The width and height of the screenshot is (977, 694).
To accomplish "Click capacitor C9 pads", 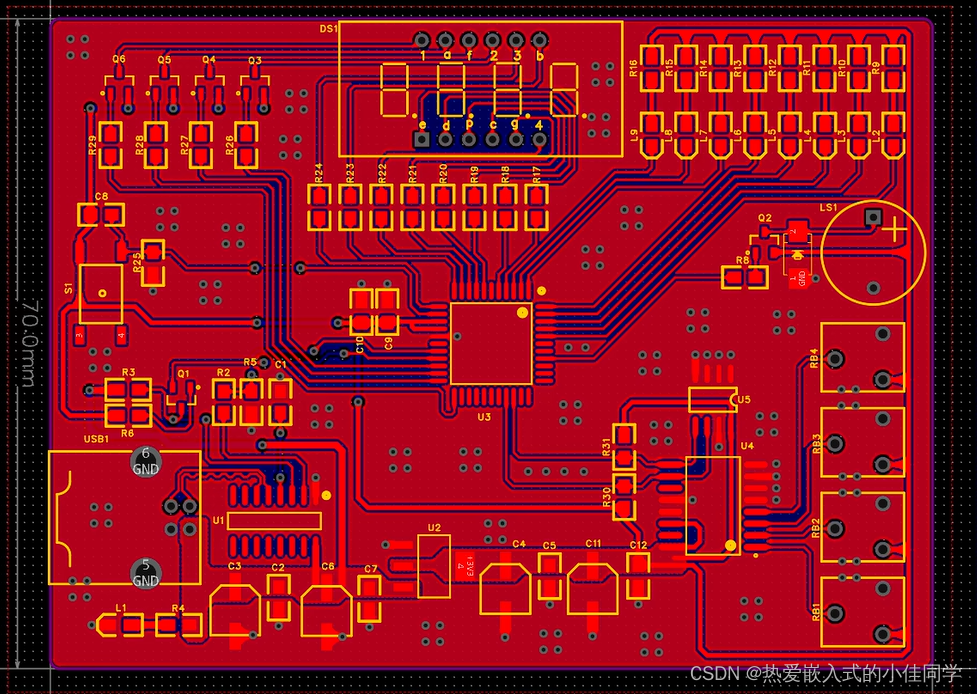I will pos(388,312).
